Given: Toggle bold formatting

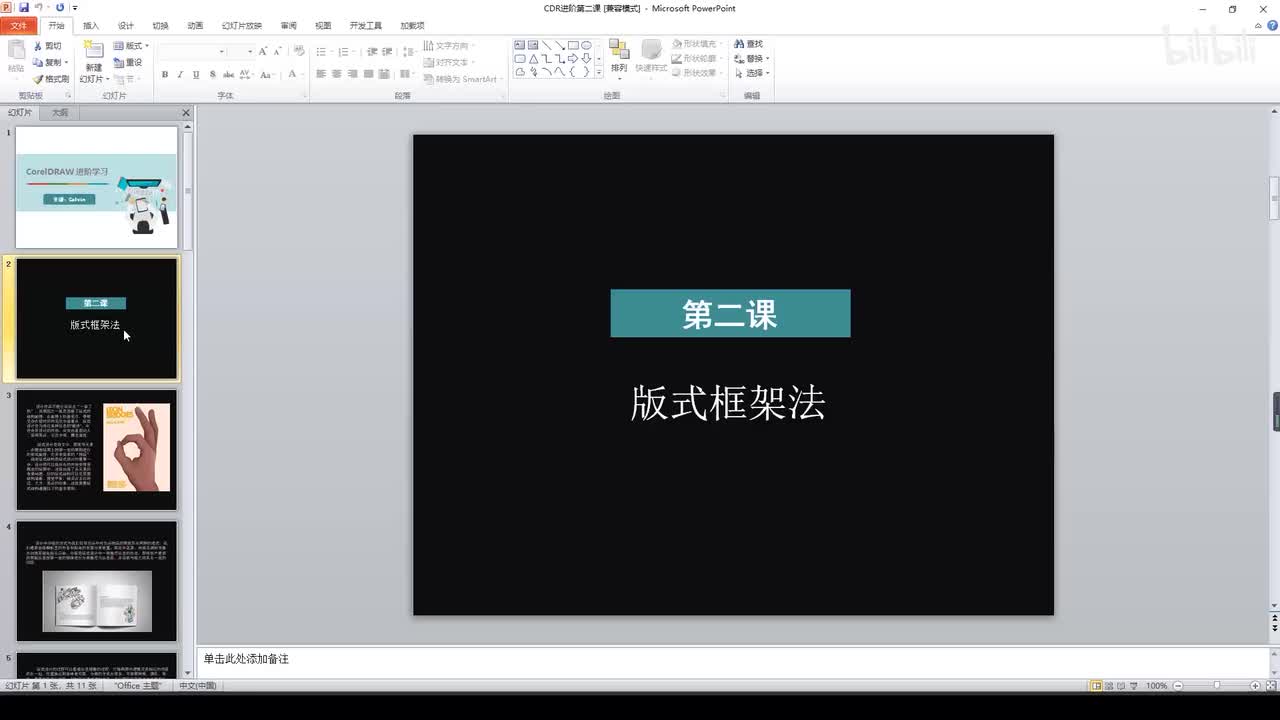Looking at the screenshot, I should [165, 74].
